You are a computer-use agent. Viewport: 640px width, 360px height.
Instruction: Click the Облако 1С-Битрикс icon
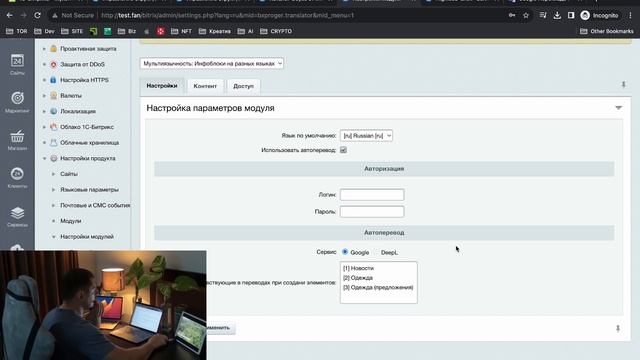coord(53,127)
